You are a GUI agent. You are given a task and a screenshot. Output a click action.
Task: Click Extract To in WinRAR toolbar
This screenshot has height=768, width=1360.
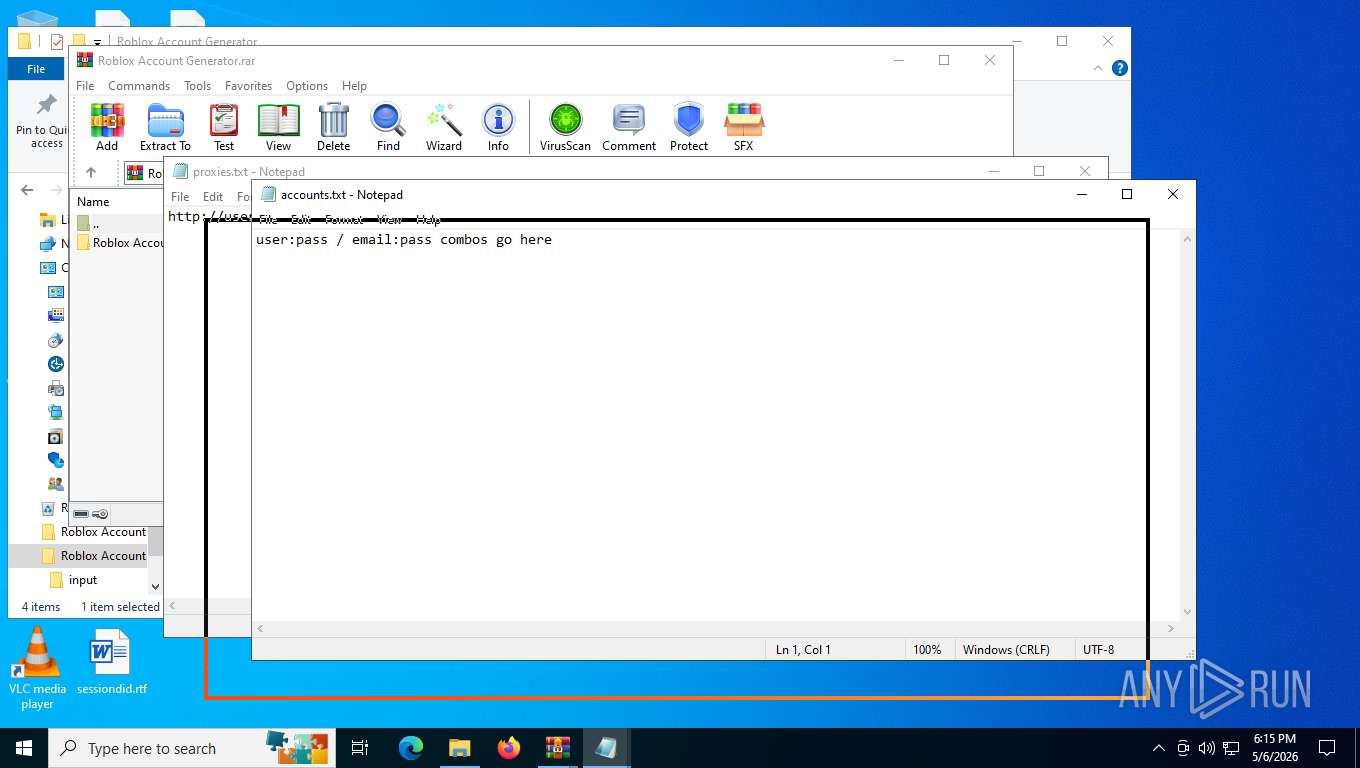(165, 127)
